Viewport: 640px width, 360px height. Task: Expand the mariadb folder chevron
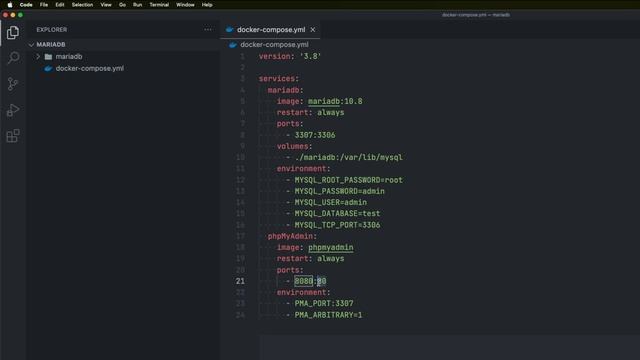coord(38,56)
